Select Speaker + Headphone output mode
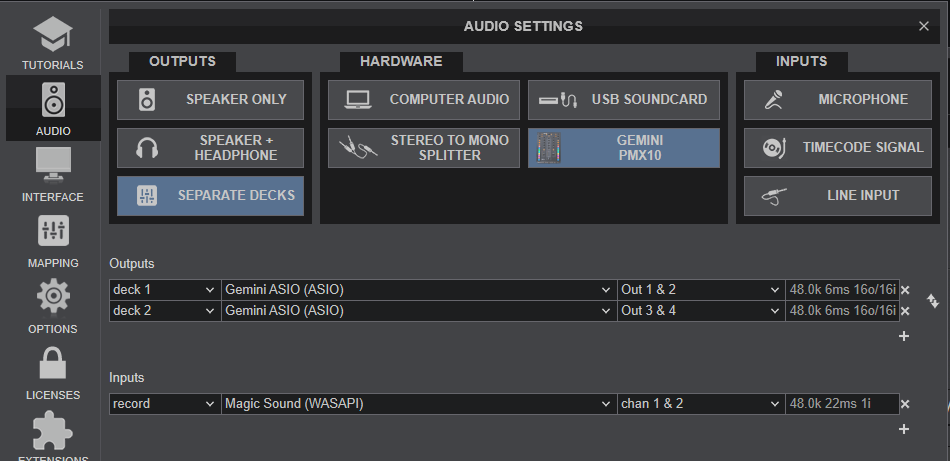950x461 pixels. coord(211,148)
